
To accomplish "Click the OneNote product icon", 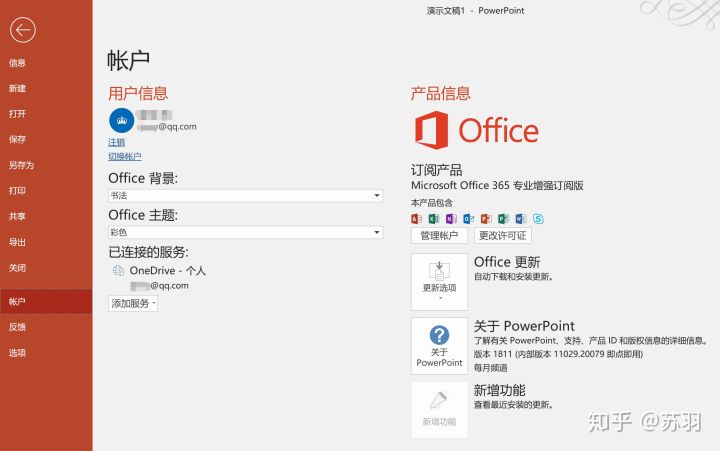I will [x=451, y=219].
